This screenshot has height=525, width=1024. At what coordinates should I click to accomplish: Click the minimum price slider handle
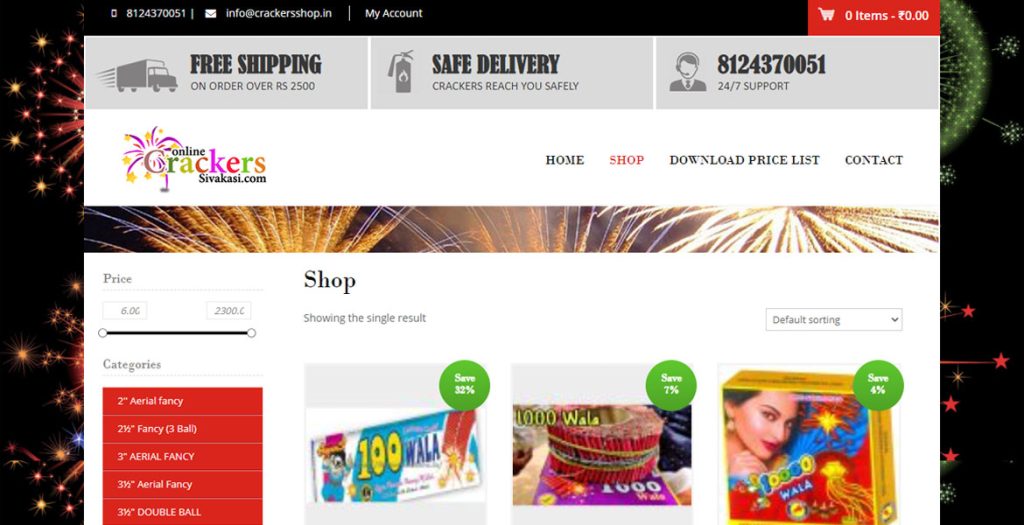tap(103, 333)
